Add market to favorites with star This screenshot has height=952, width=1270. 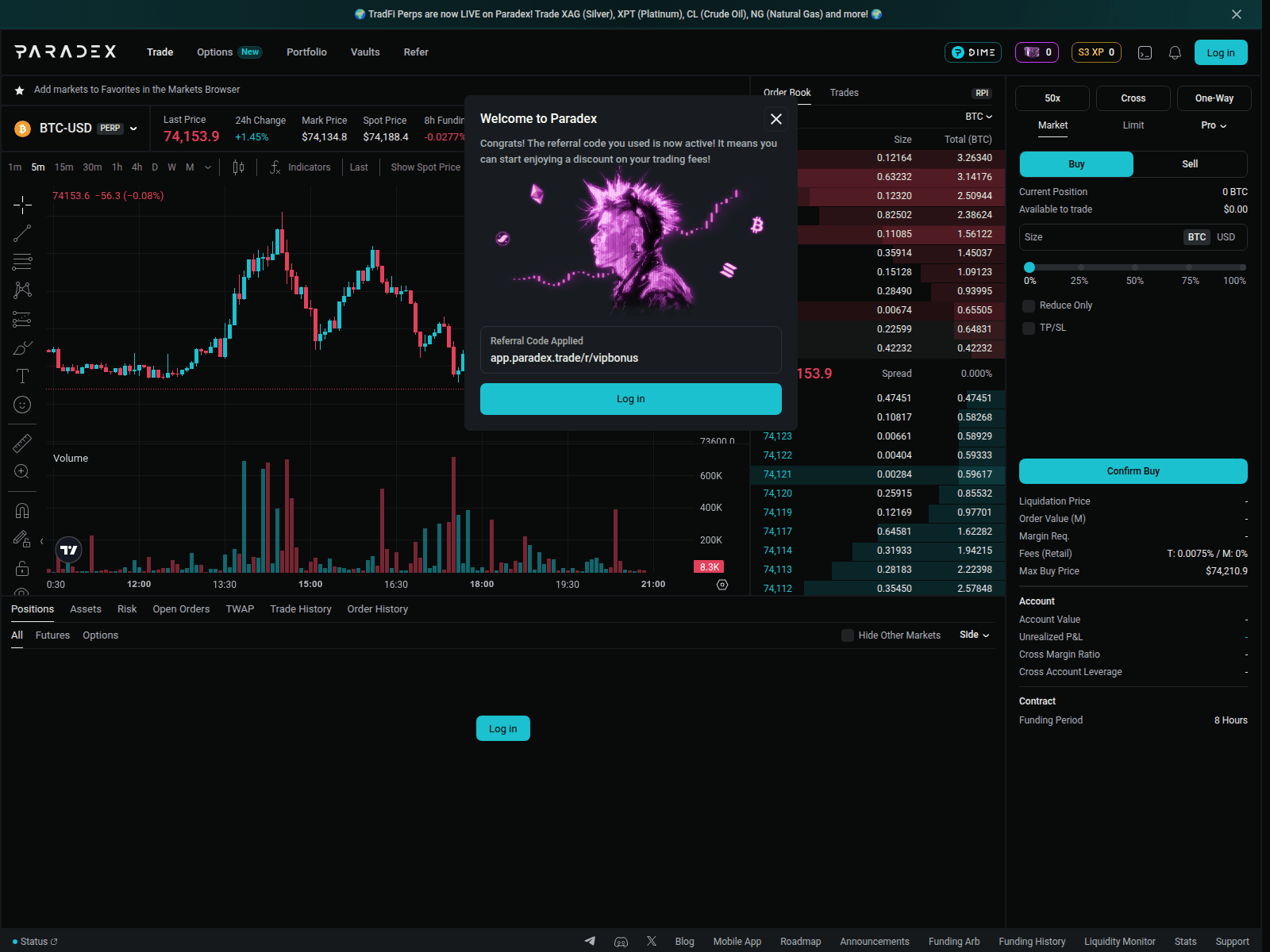coord(19,90)
